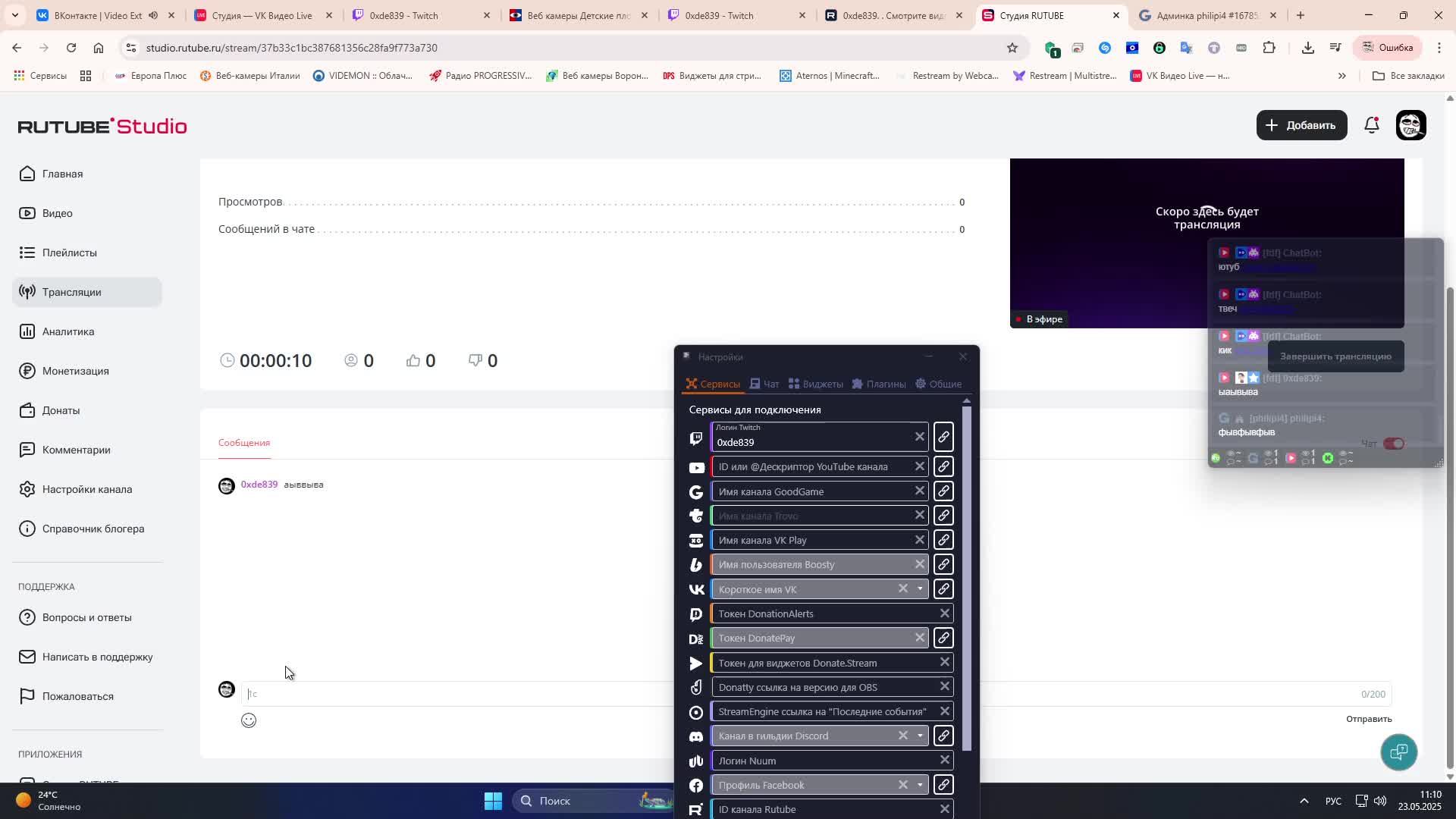Open the volume control in system tray
The height and width of the screenshot is (819, 1456).
pos(1380,801)
